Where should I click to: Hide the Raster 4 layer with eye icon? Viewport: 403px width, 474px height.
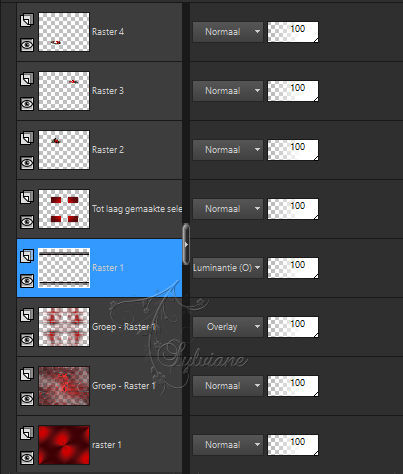[27, 45]
